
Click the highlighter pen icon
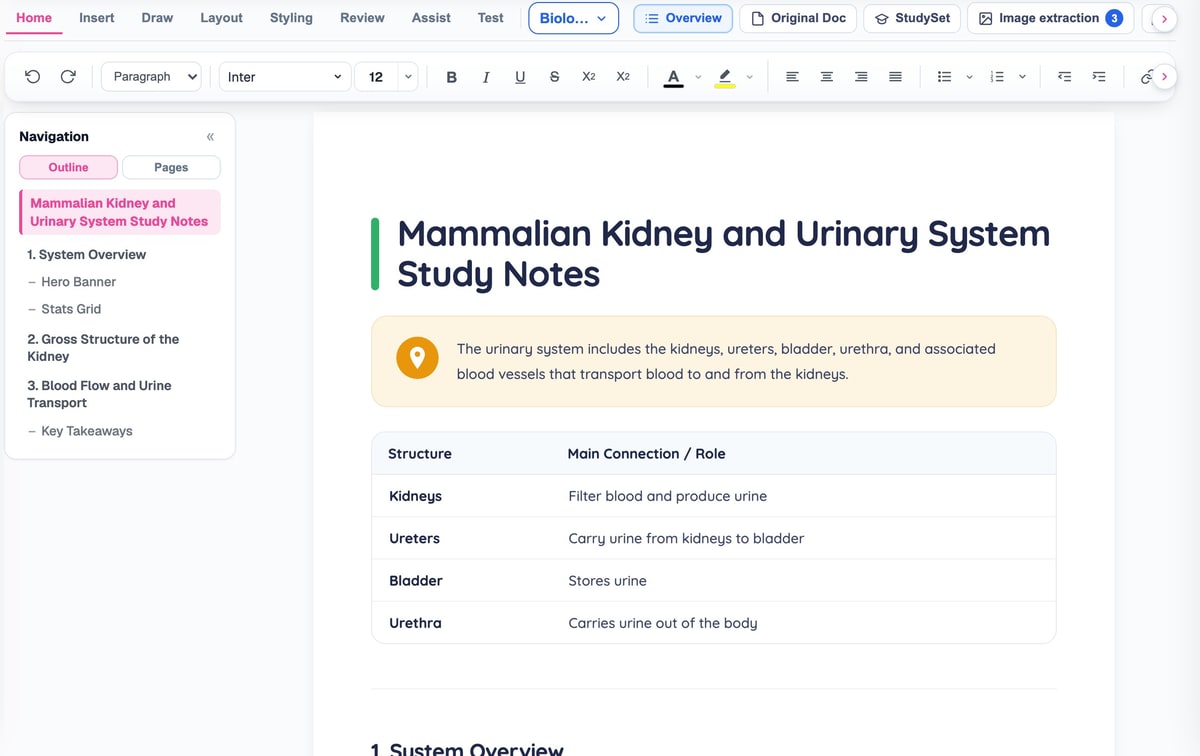click(x=725, y=77)
